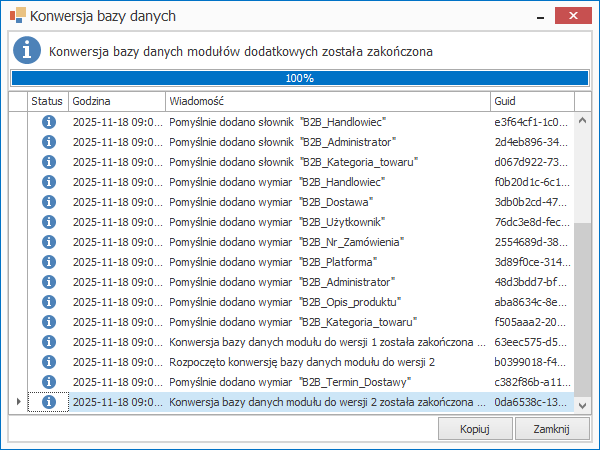The width and height of the screenshot is (600, 450).
Task: Select the row indicator arrow of the last row
Action: pos(17,402)
